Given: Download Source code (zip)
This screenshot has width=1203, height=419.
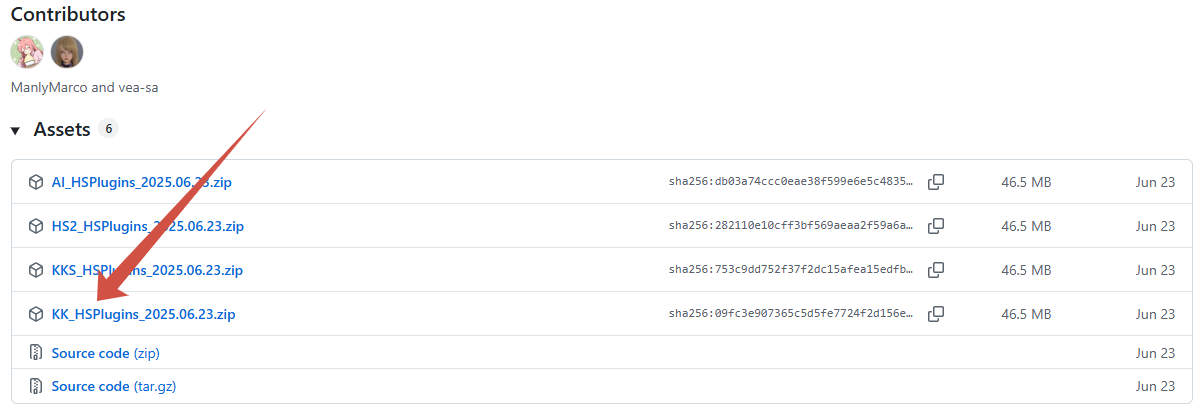Looking at the screenshot, I should (x=106, y=353).
